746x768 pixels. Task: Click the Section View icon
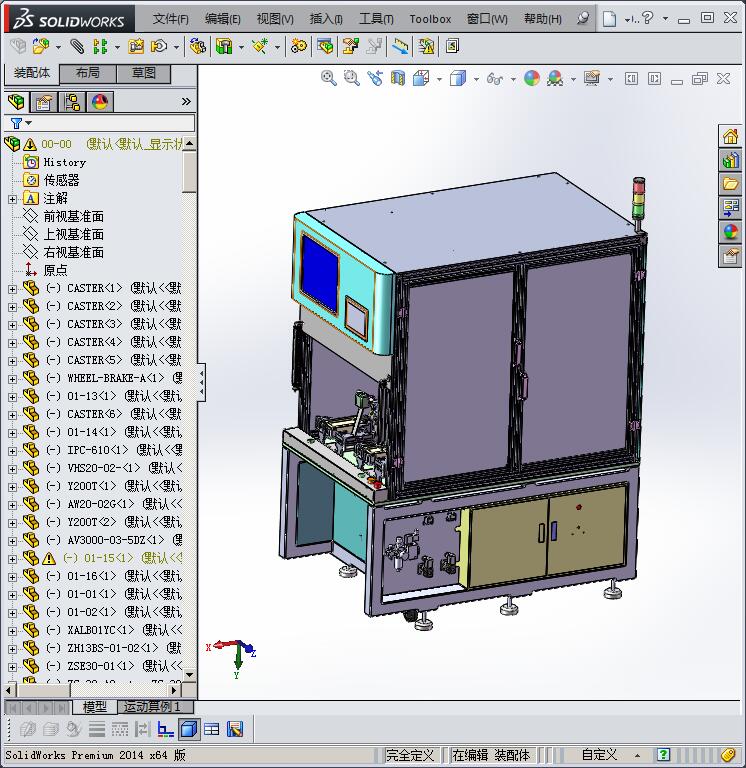point(398,78)
